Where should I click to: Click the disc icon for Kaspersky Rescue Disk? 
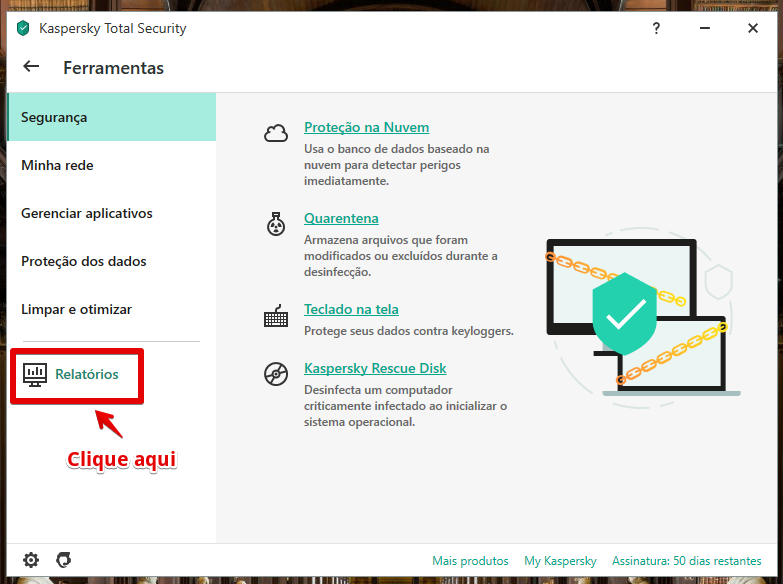[x=276, y=374]
